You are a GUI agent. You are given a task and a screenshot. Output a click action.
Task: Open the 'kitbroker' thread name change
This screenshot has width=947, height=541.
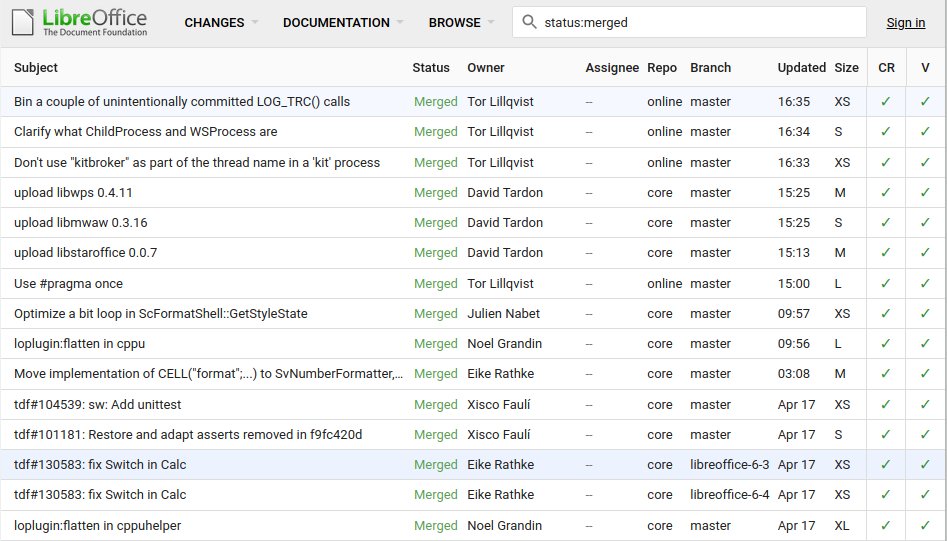197,162
